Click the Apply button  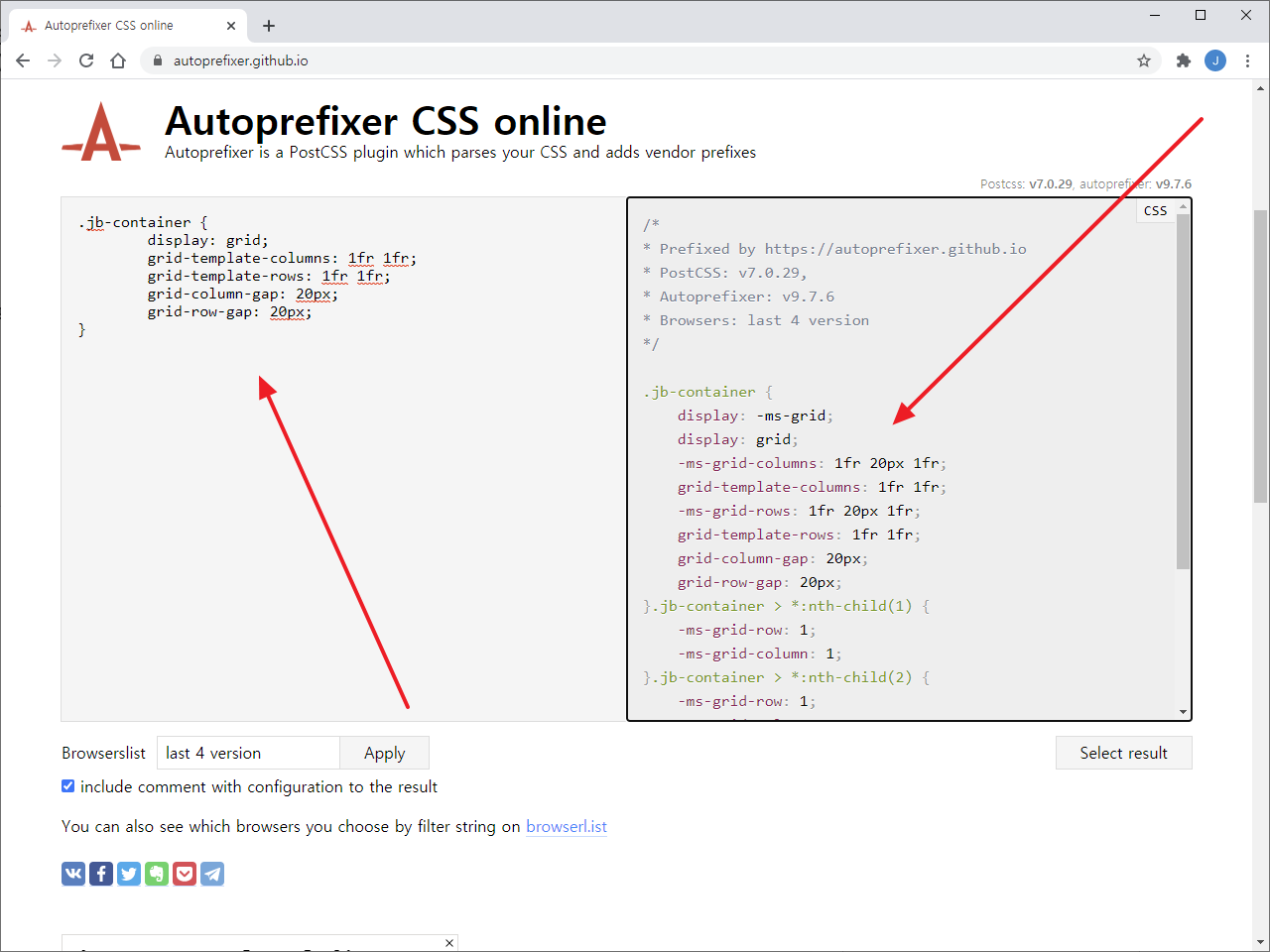coord(384,753)
